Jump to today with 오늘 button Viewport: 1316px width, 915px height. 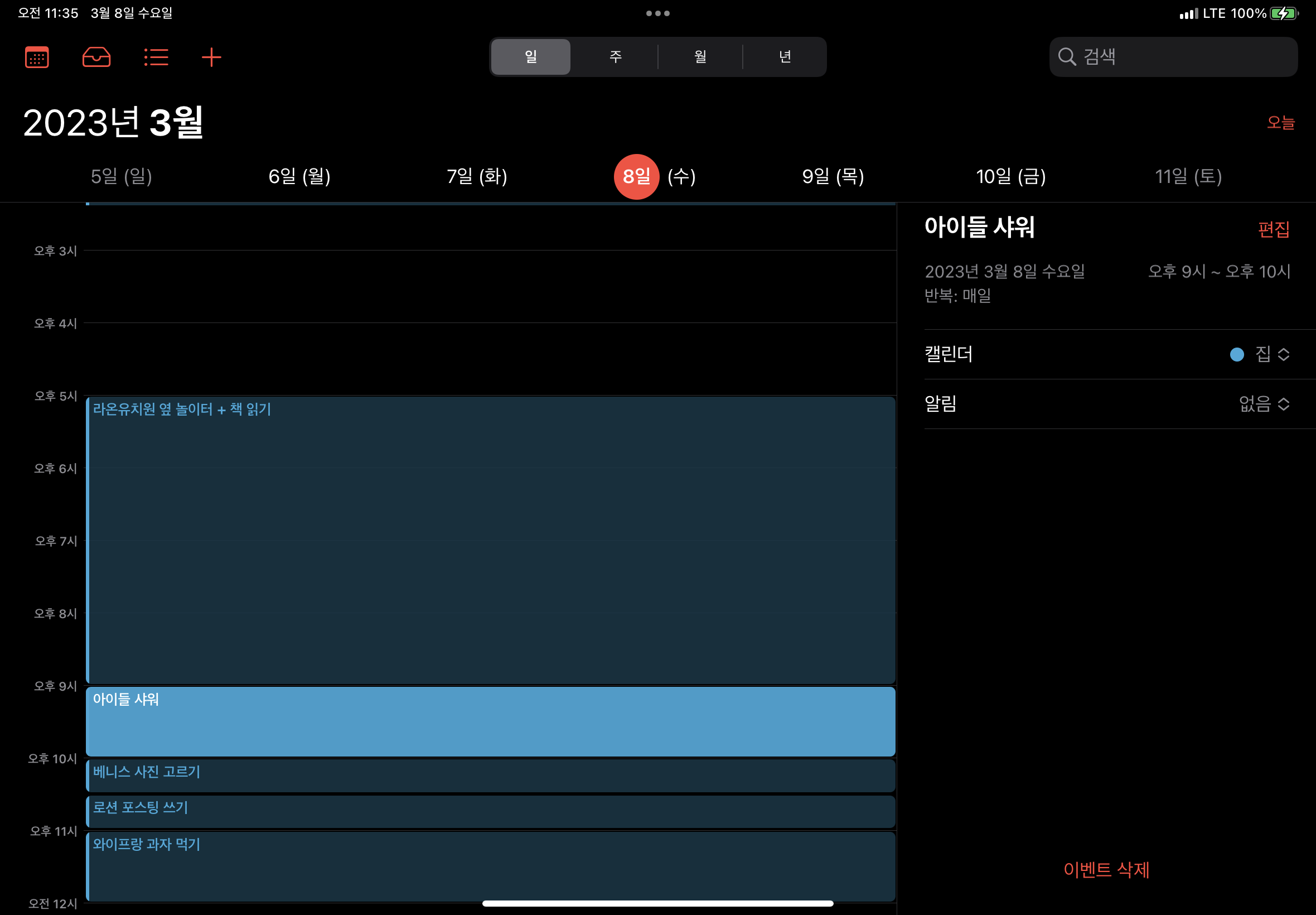pyautogui.click(x=1280, y=122)
